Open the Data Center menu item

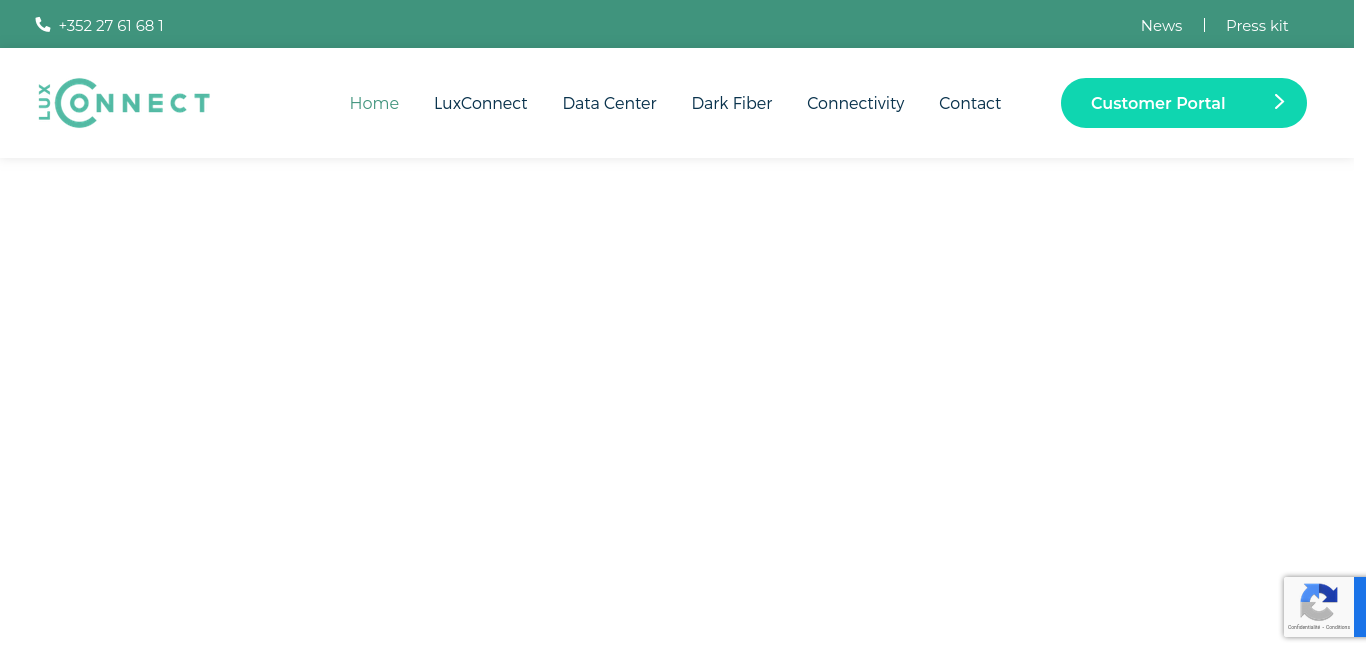point(609,104)
